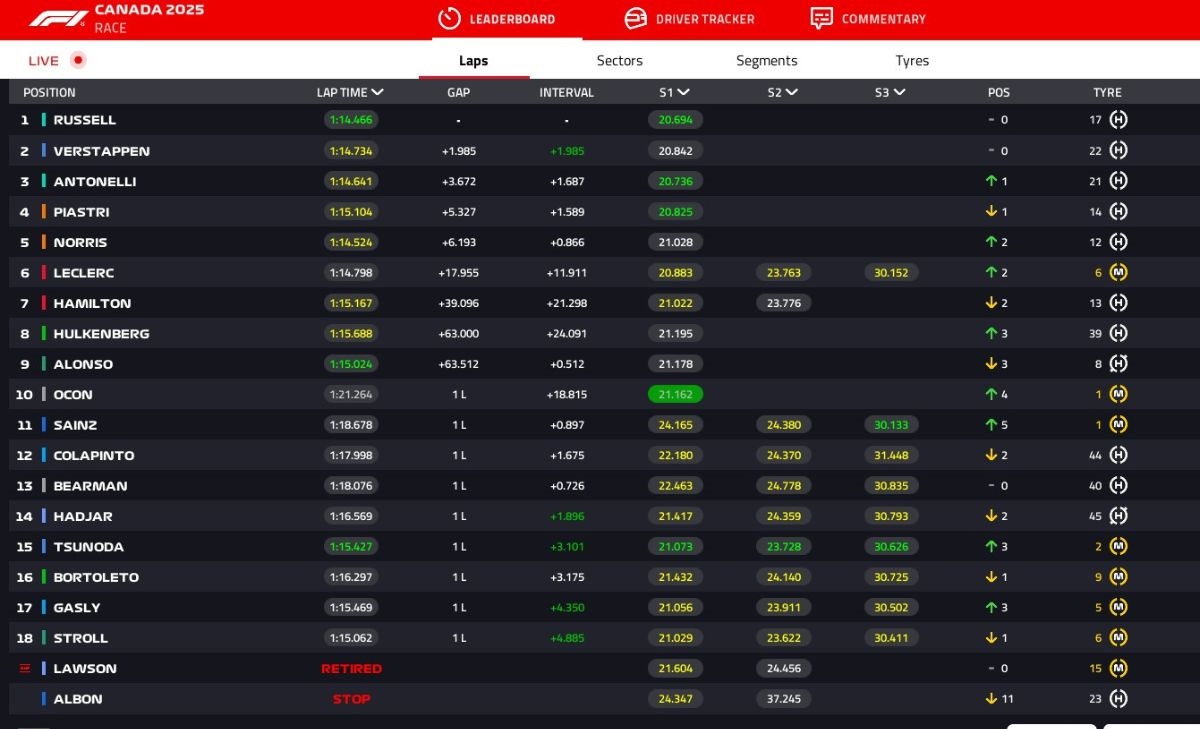Click Leclerc's medium tyre icon
1200x729 pixels.
(1118, 273)
